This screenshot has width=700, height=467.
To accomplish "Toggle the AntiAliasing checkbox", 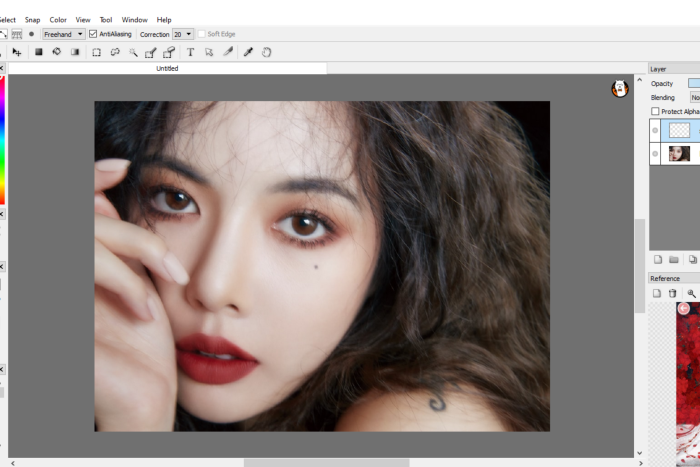I will [x=93, y=34].
